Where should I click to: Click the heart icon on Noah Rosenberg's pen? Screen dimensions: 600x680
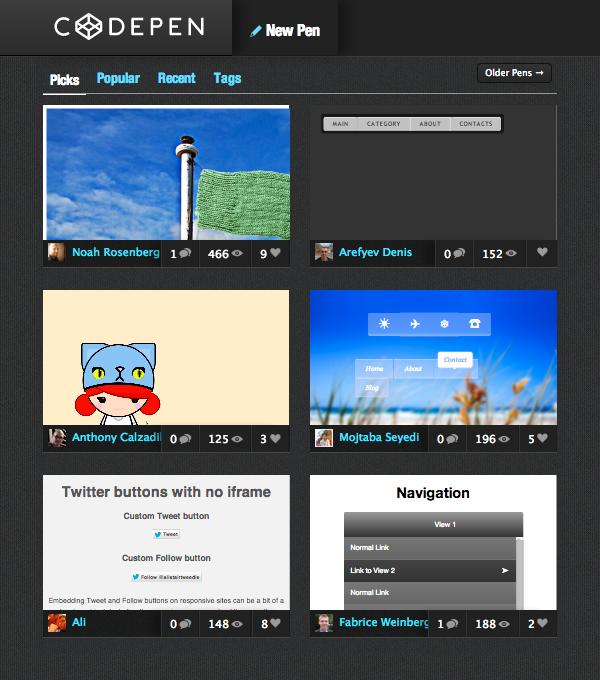[x=275, y=254]
